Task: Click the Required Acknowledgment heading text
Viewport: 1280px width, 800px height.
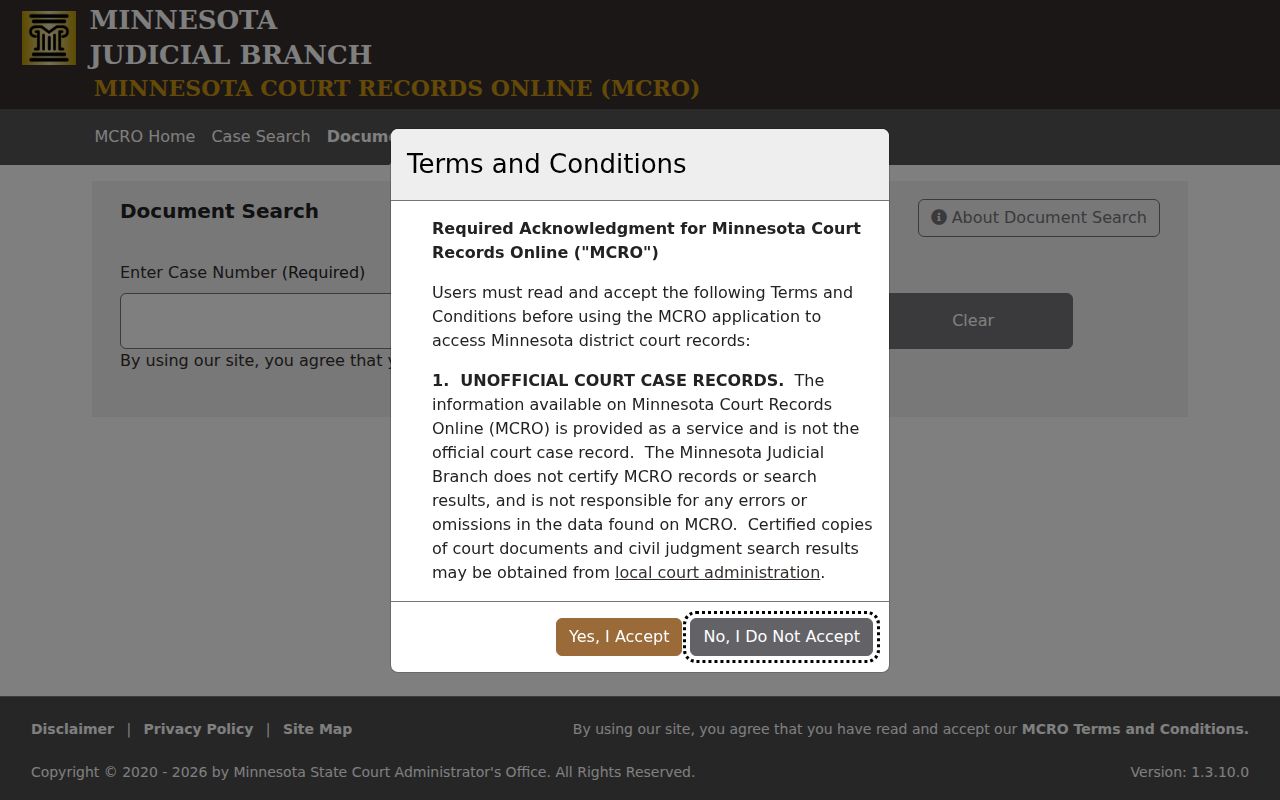Action: pos(646,240)
